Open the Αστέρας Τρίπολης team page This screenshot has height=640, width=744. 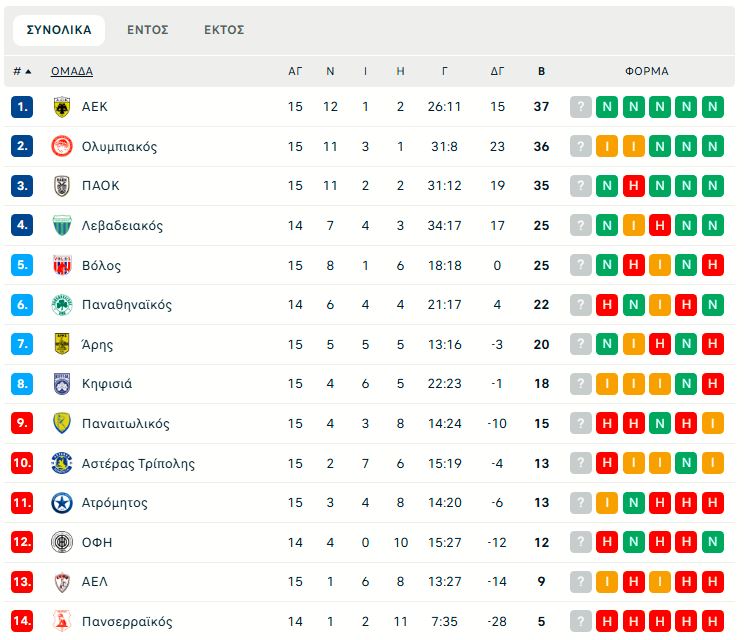(x=138, y=464)
